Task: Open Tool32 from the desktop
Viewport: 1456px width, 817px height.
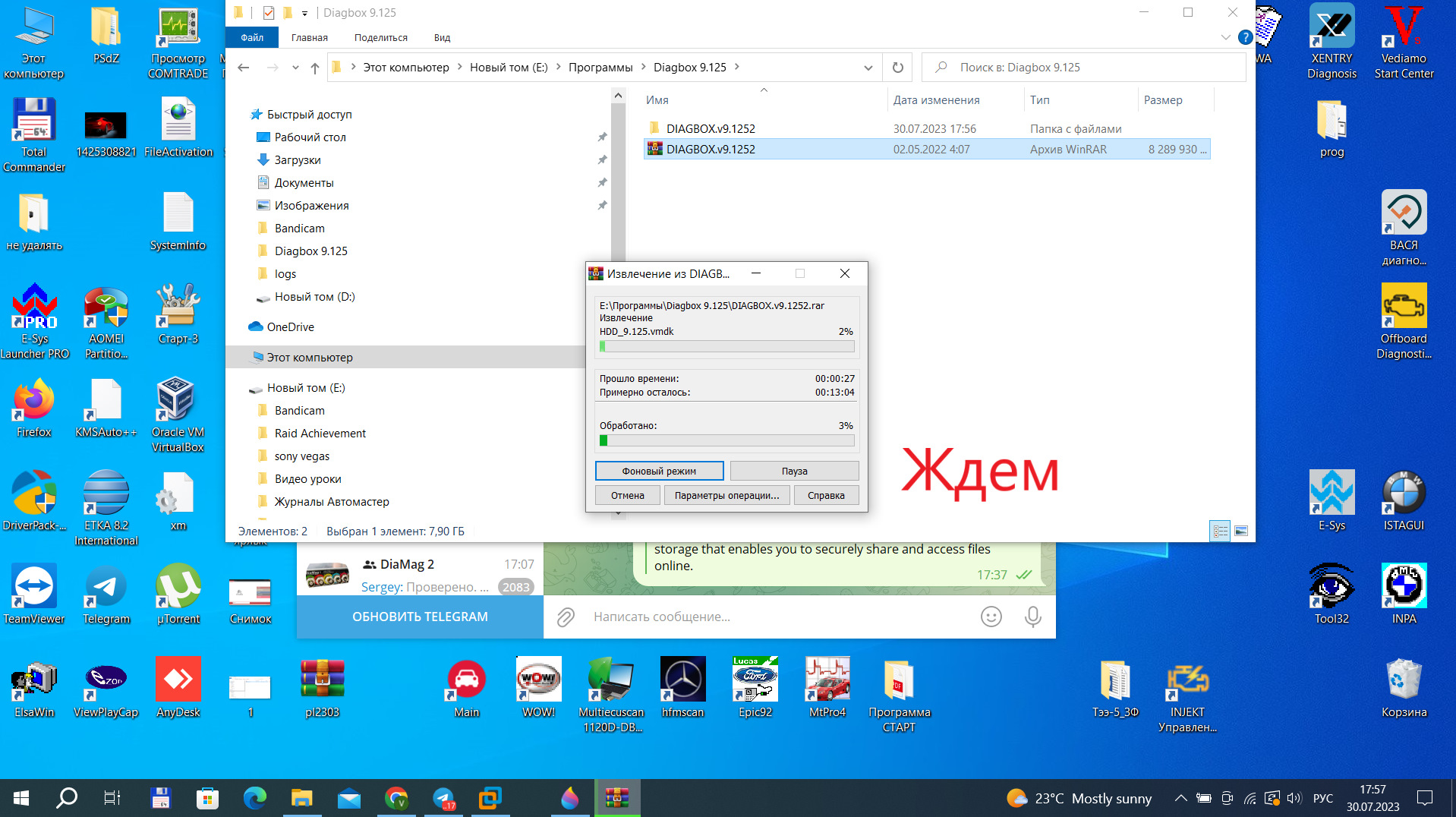Action: point(1331,590)
